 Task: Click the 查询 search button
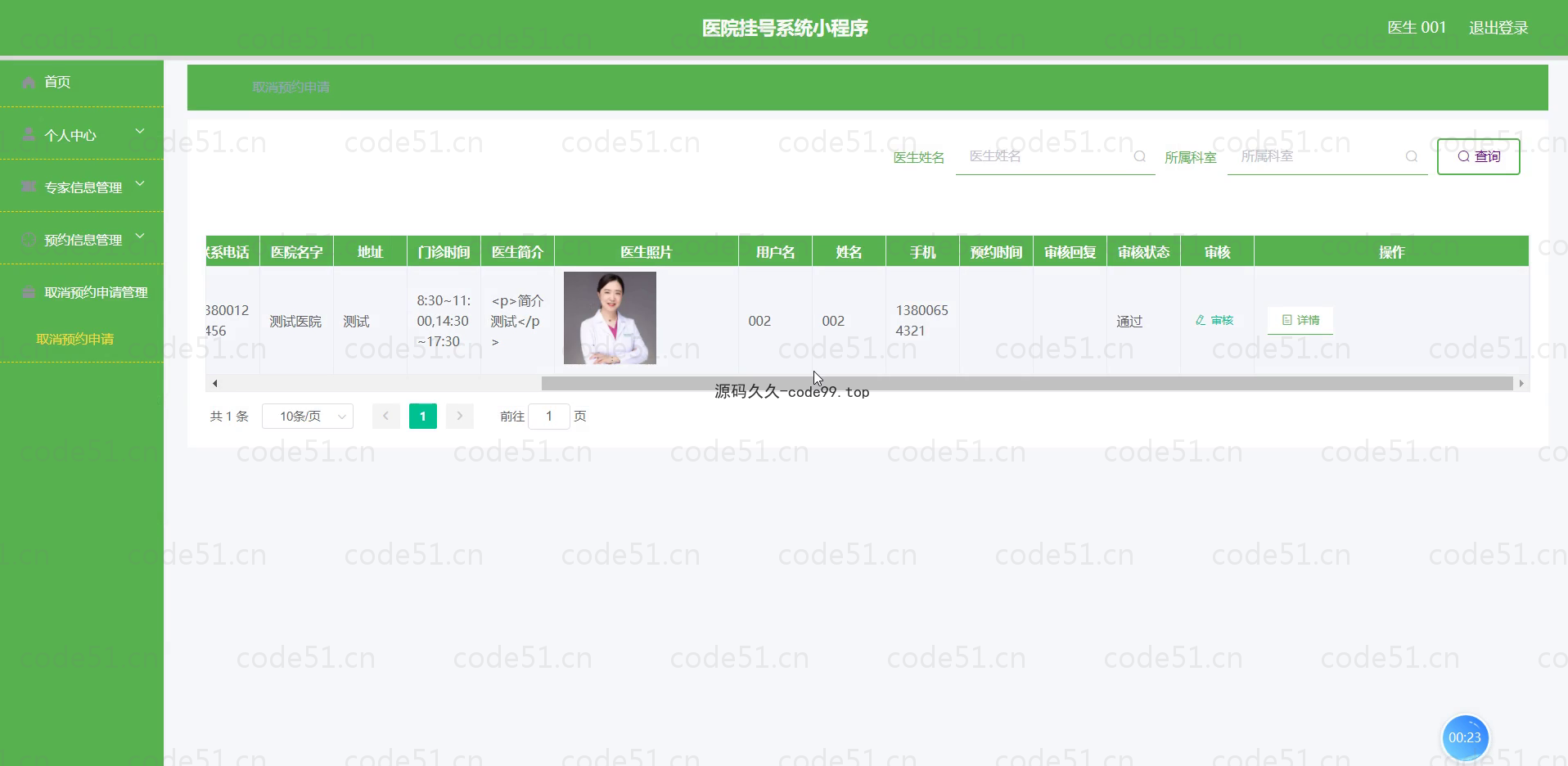1479,156
